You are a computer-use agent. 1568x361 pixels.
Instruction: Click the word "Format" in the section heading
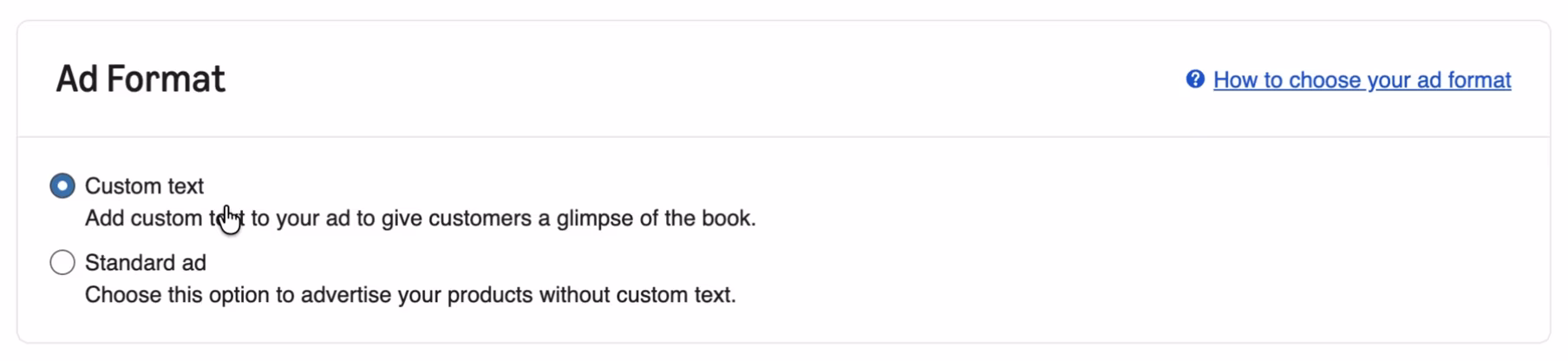tap(166, 79)
